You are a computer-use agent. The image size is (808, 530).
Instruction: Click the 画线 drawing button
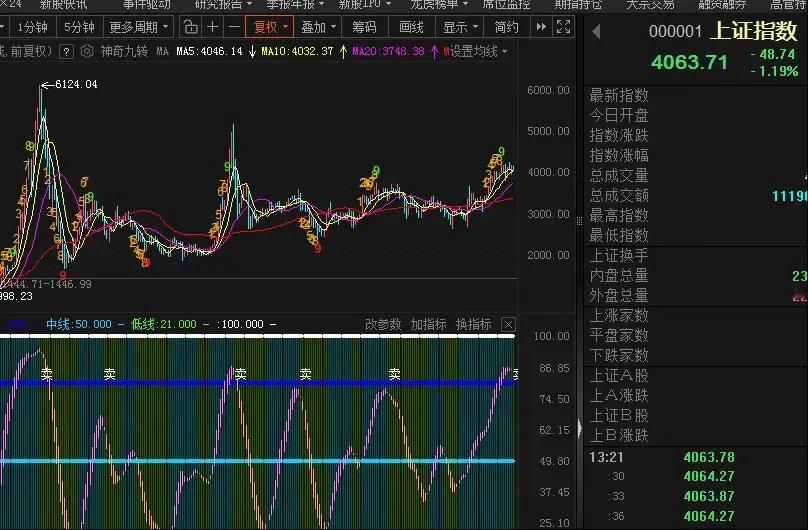pos(411,27)
